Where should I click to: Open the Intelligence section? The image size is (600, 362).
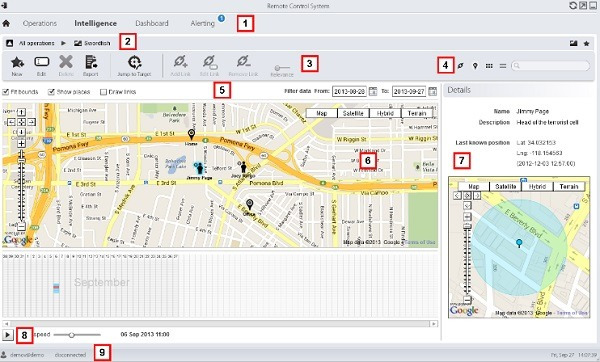point(95,23)
